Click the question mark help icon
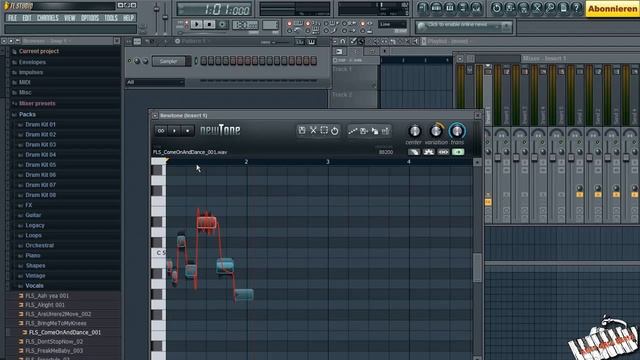Image resolution: width=640 pixels, height=360 pixels. click(576, 8)
